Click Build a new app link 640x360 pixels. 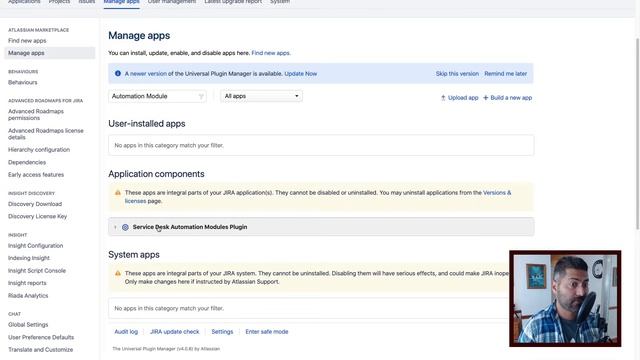511,98
